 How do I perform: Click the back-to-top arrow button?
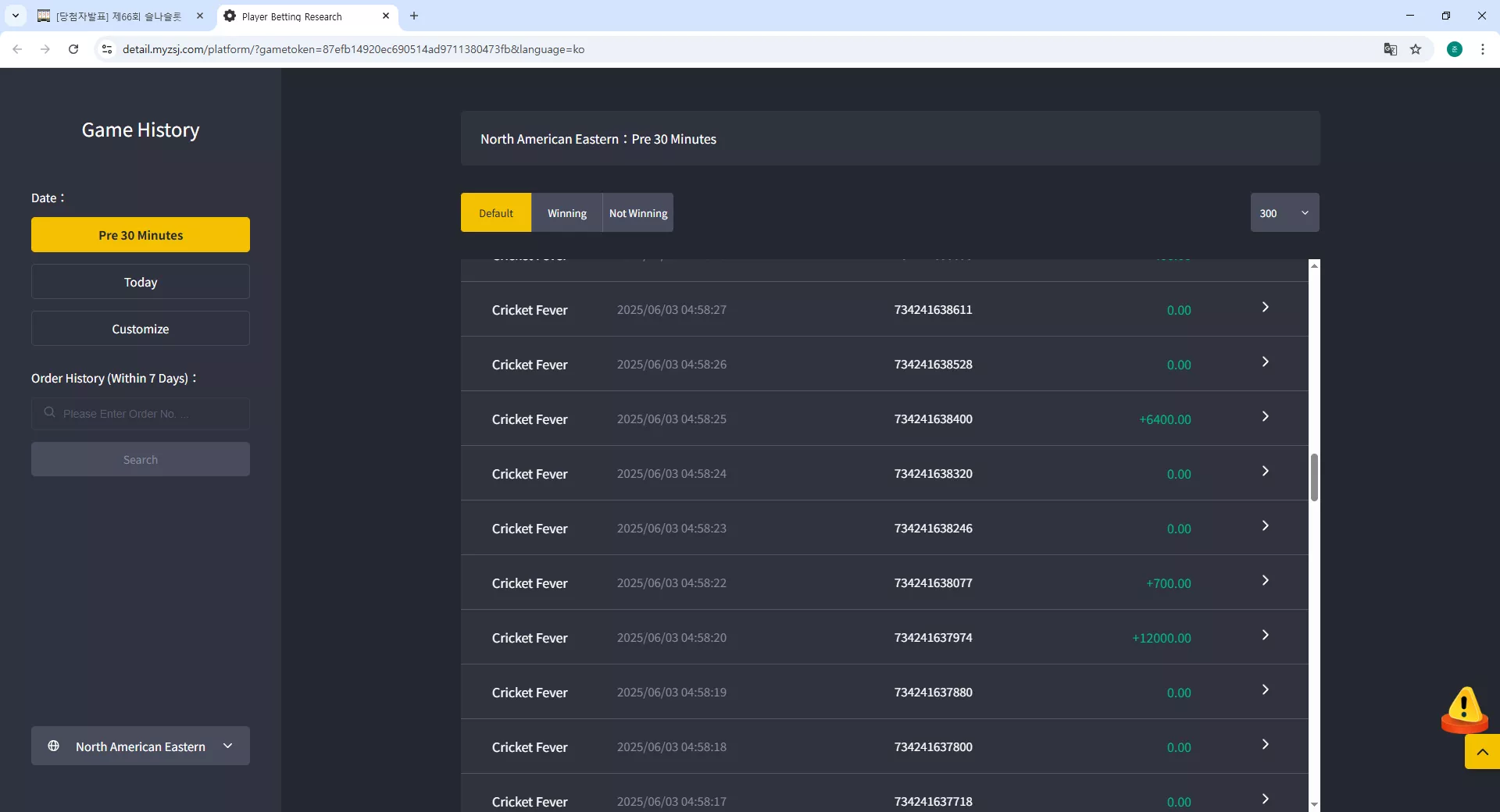(1482, 752)
